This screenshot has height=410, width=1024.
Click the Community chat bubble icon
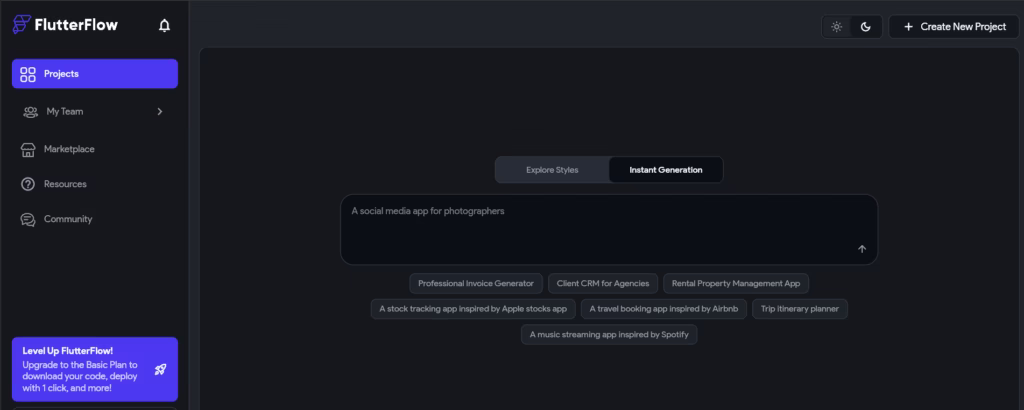click(x=28, y=219)
